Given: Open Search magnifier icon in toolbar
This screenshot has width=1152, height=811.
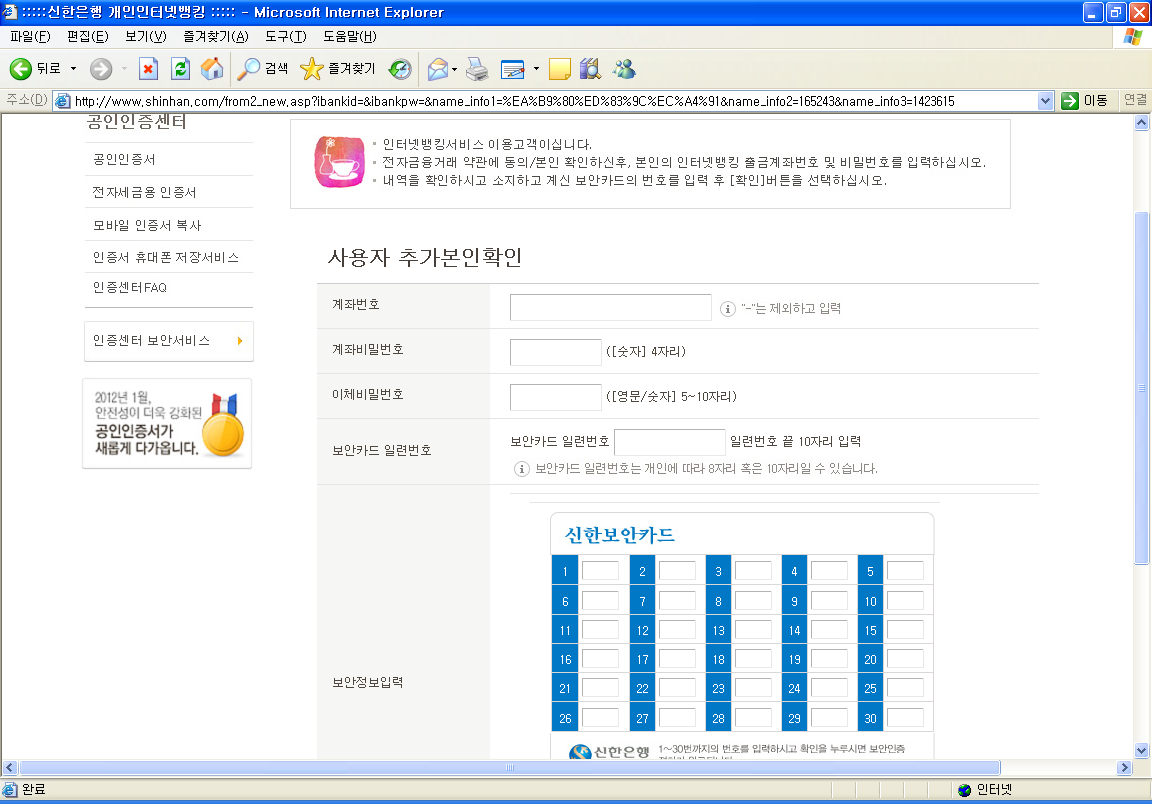Looking at the screenshot, I should (248, 69).
